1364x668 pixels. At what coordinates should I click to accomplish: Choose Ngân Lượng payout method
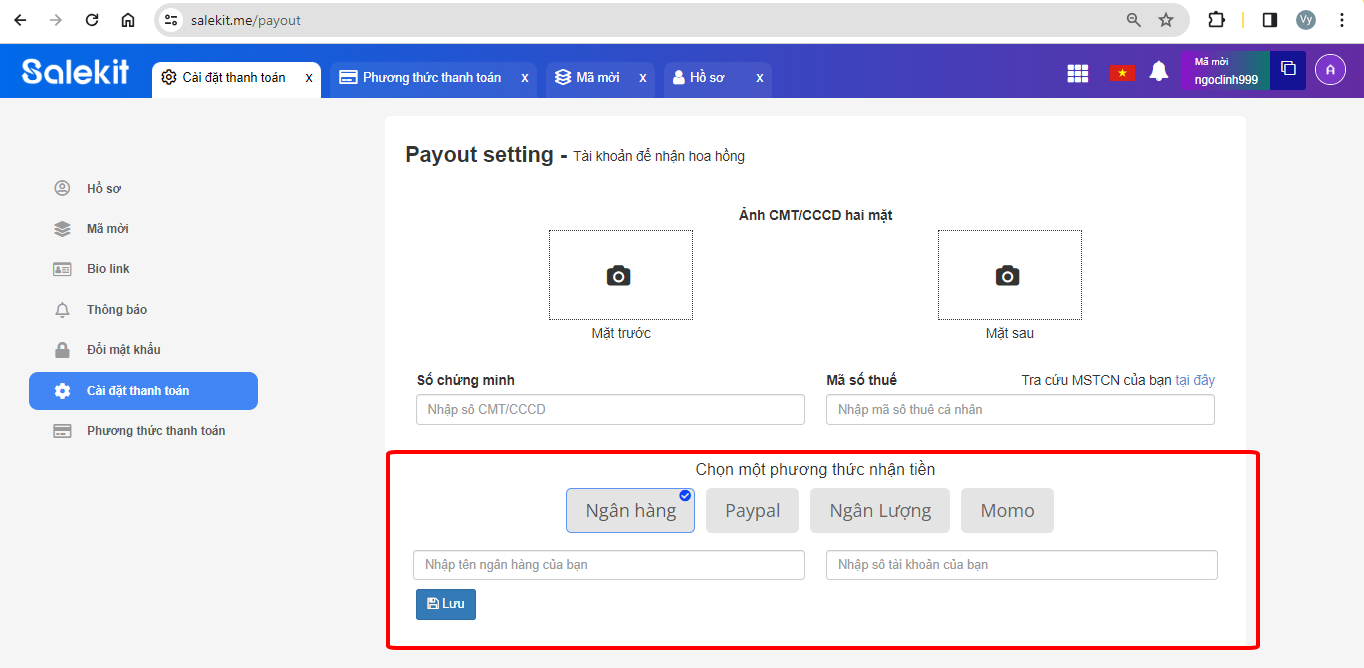[880, 511]
